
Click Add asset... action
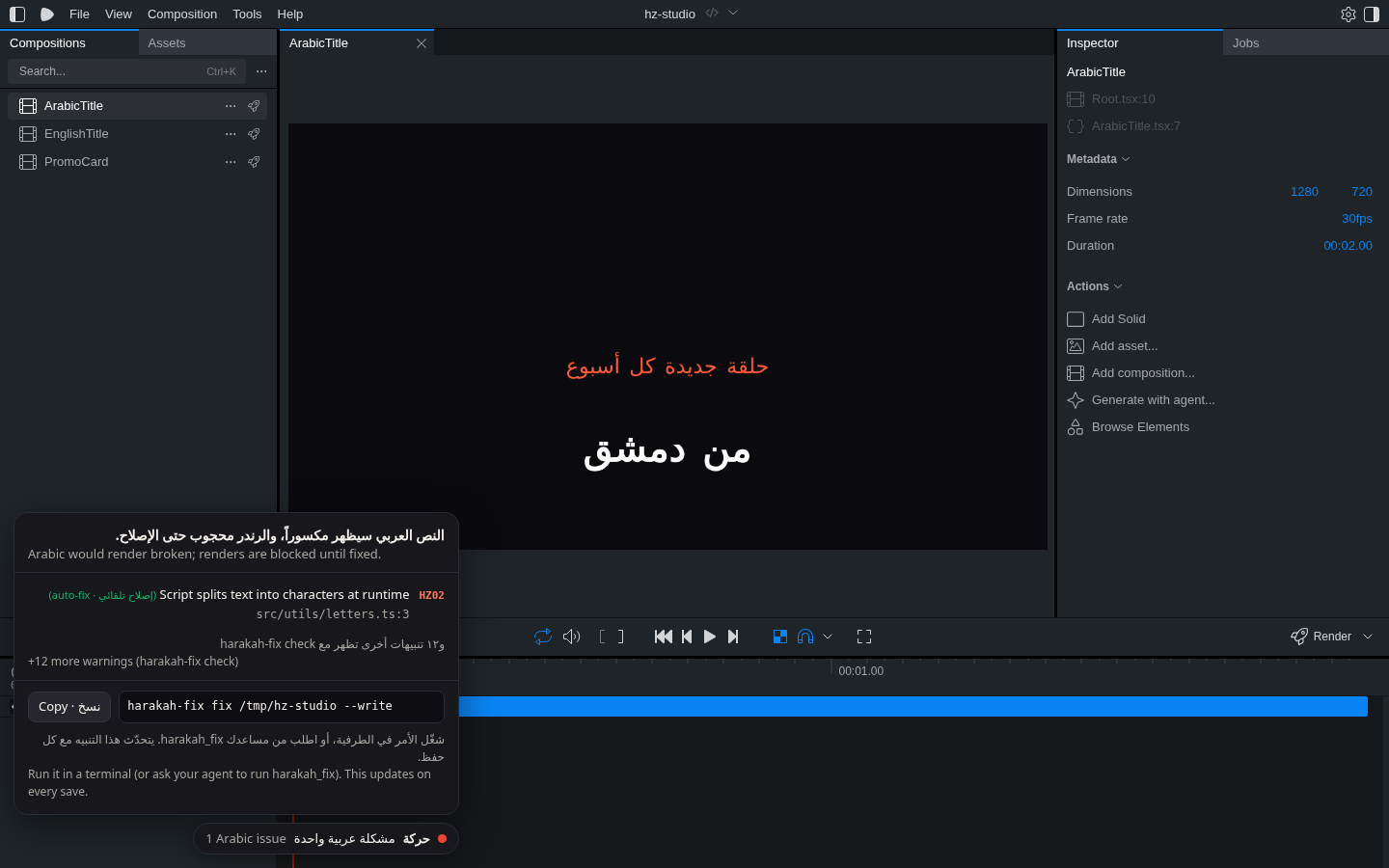(x=1112, y=346)
